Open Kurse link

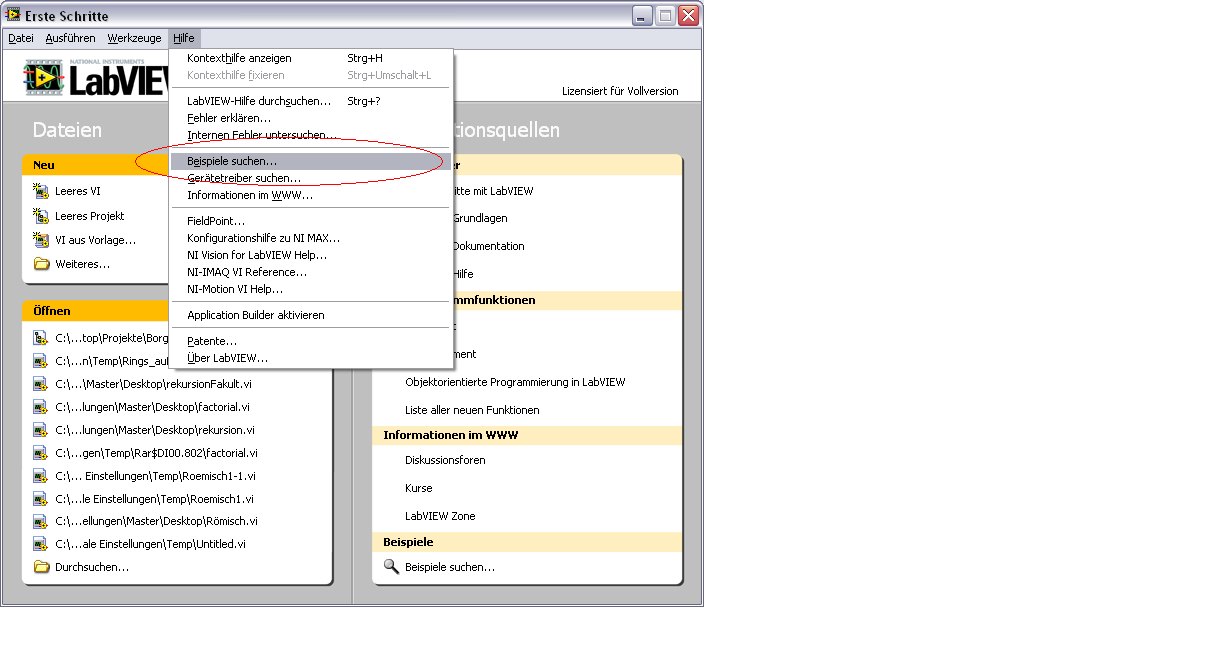(419, 488)
